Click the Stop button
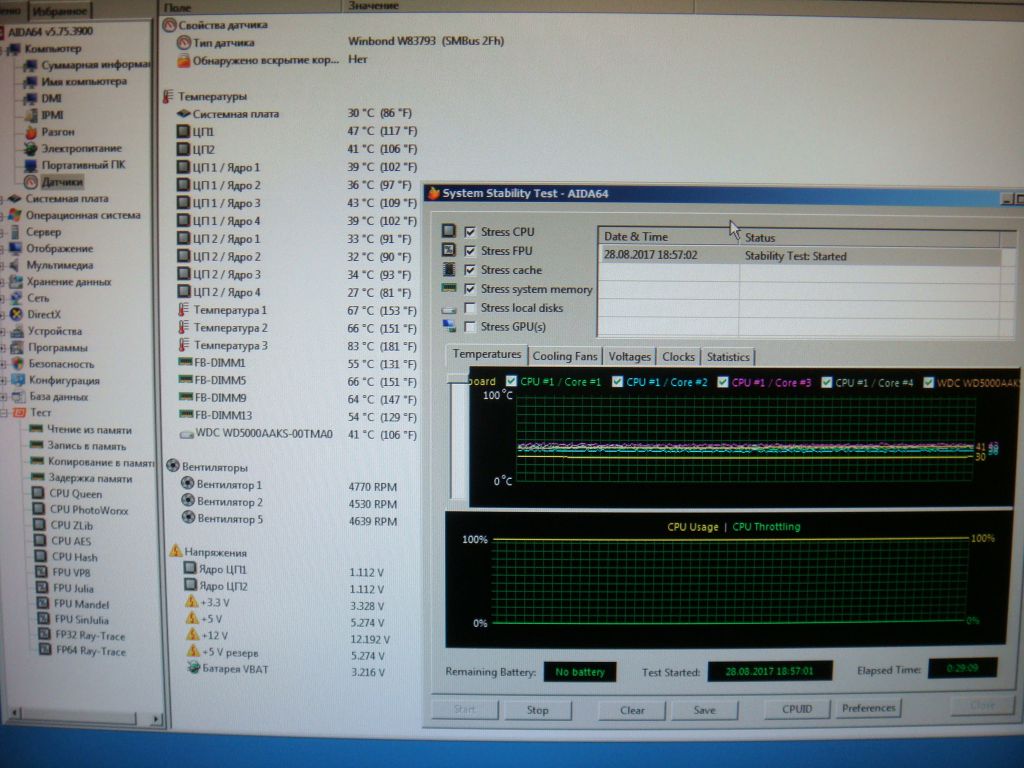This screenshot has width=1024, height=768. (x=537, y=710)
